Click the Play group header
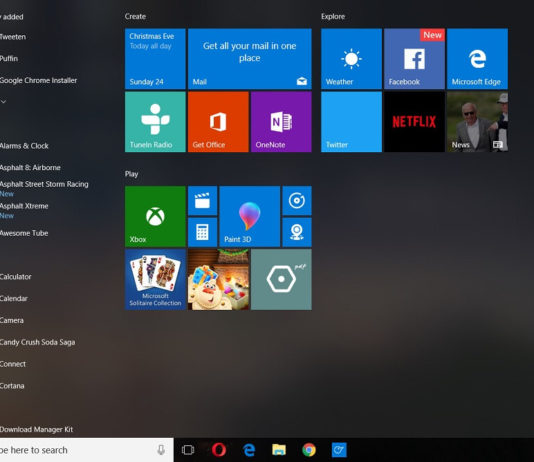534x462 pixels. point(131,174)
